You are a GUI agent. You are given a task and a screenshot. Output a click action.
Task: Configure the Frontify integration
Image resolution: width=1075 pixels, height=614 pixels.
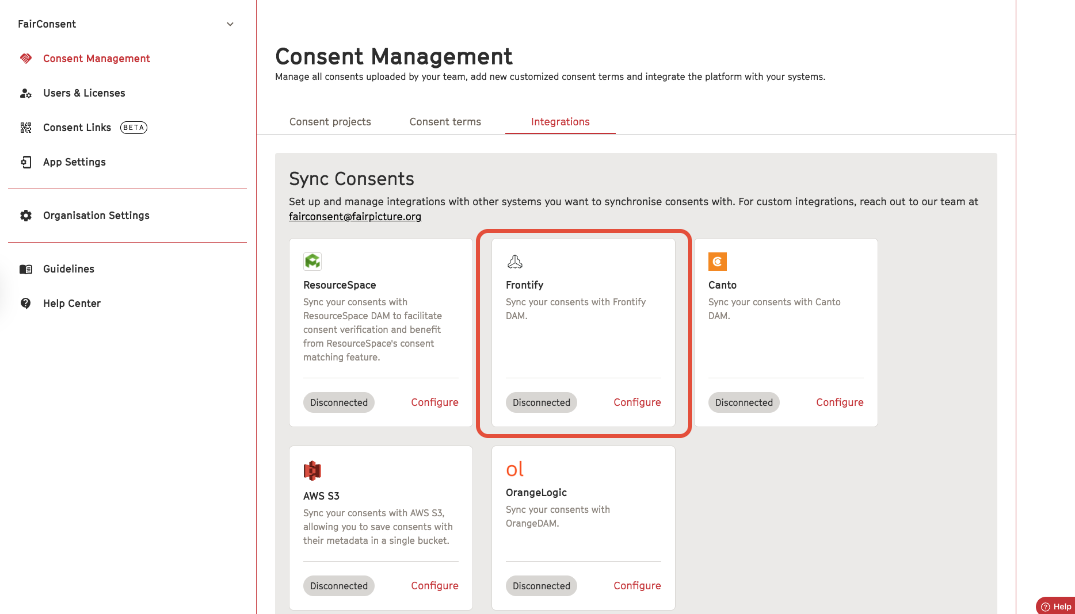(x=637, y=402)
